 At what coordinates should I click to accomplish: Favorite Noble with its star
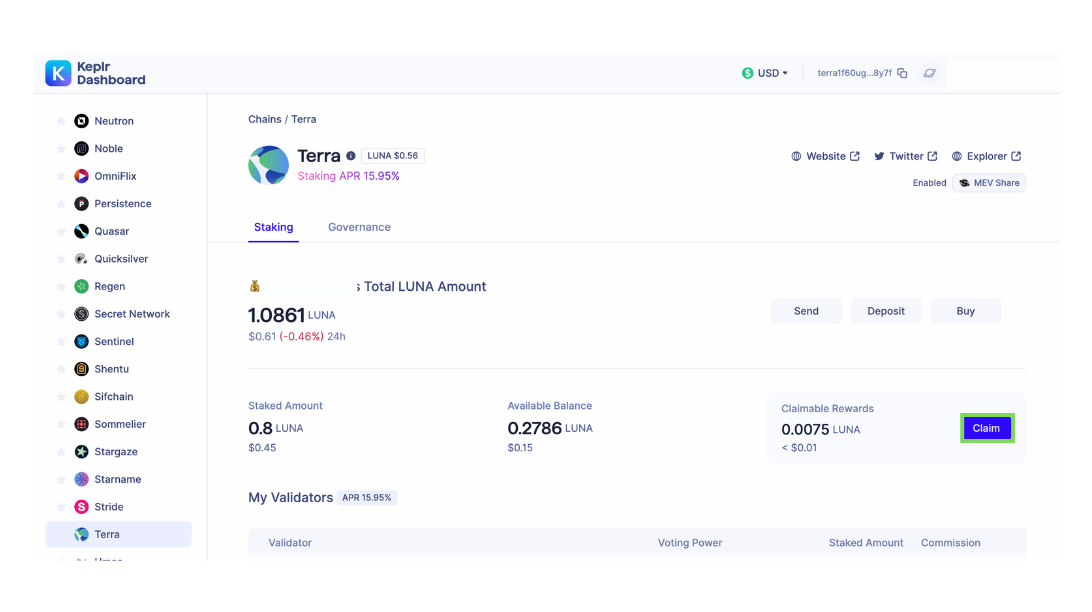(61, 148)
